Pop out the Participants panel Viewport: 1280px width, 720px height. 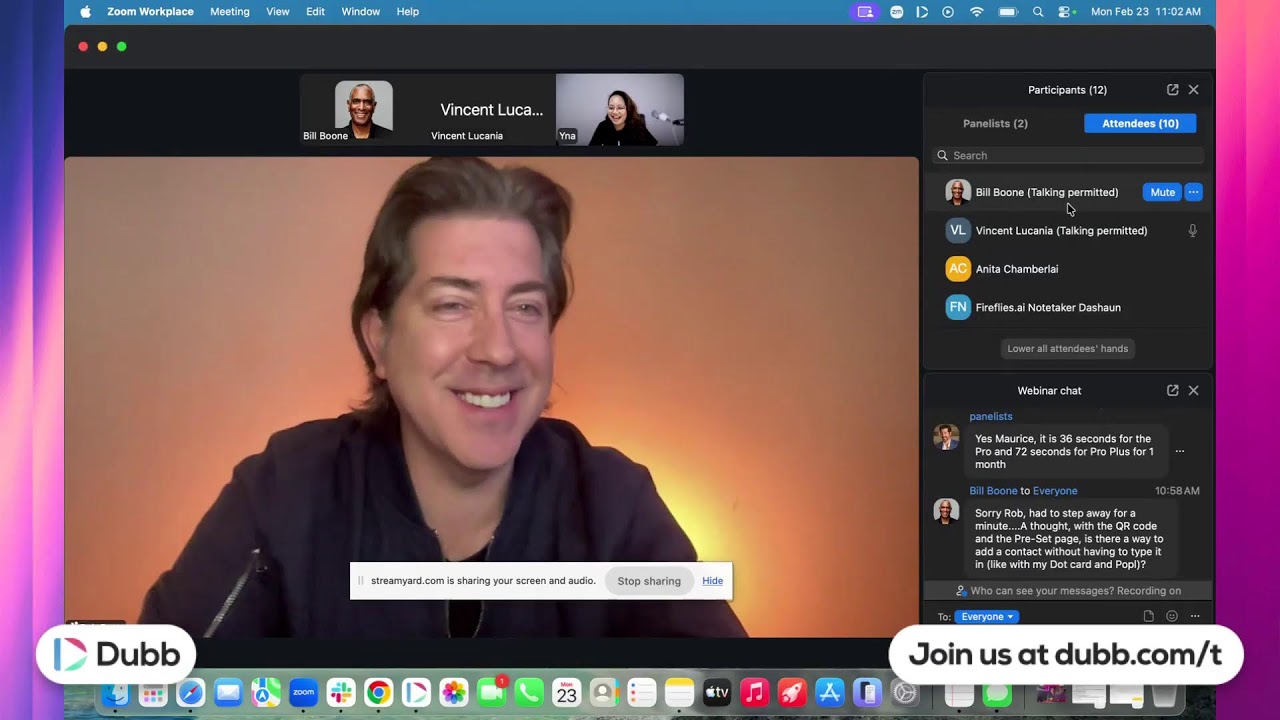coord(1172,90)
